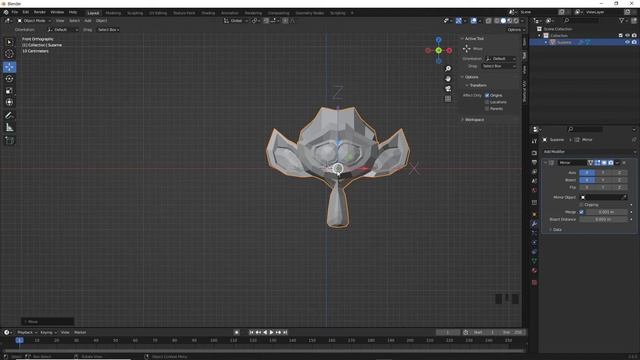Screen dimensions: 640x360
Task: Open viewport Add menu
Action: 88,20
